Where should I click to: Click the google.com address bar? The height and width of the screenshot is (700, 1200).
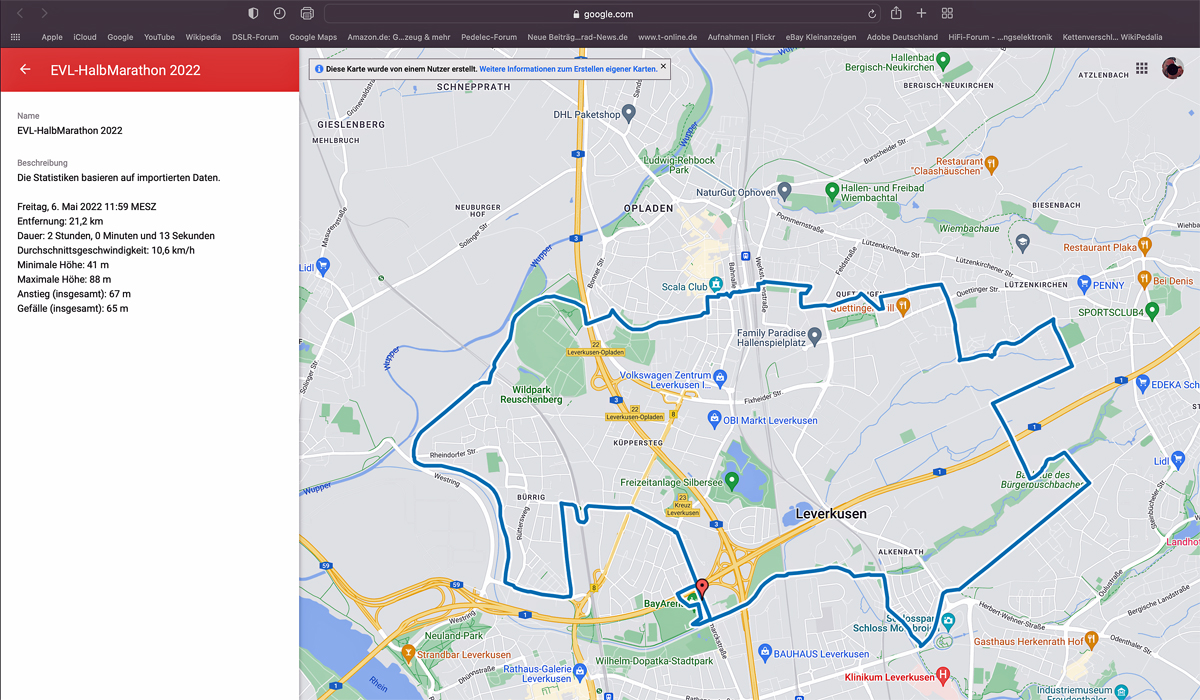pos(600,14)
